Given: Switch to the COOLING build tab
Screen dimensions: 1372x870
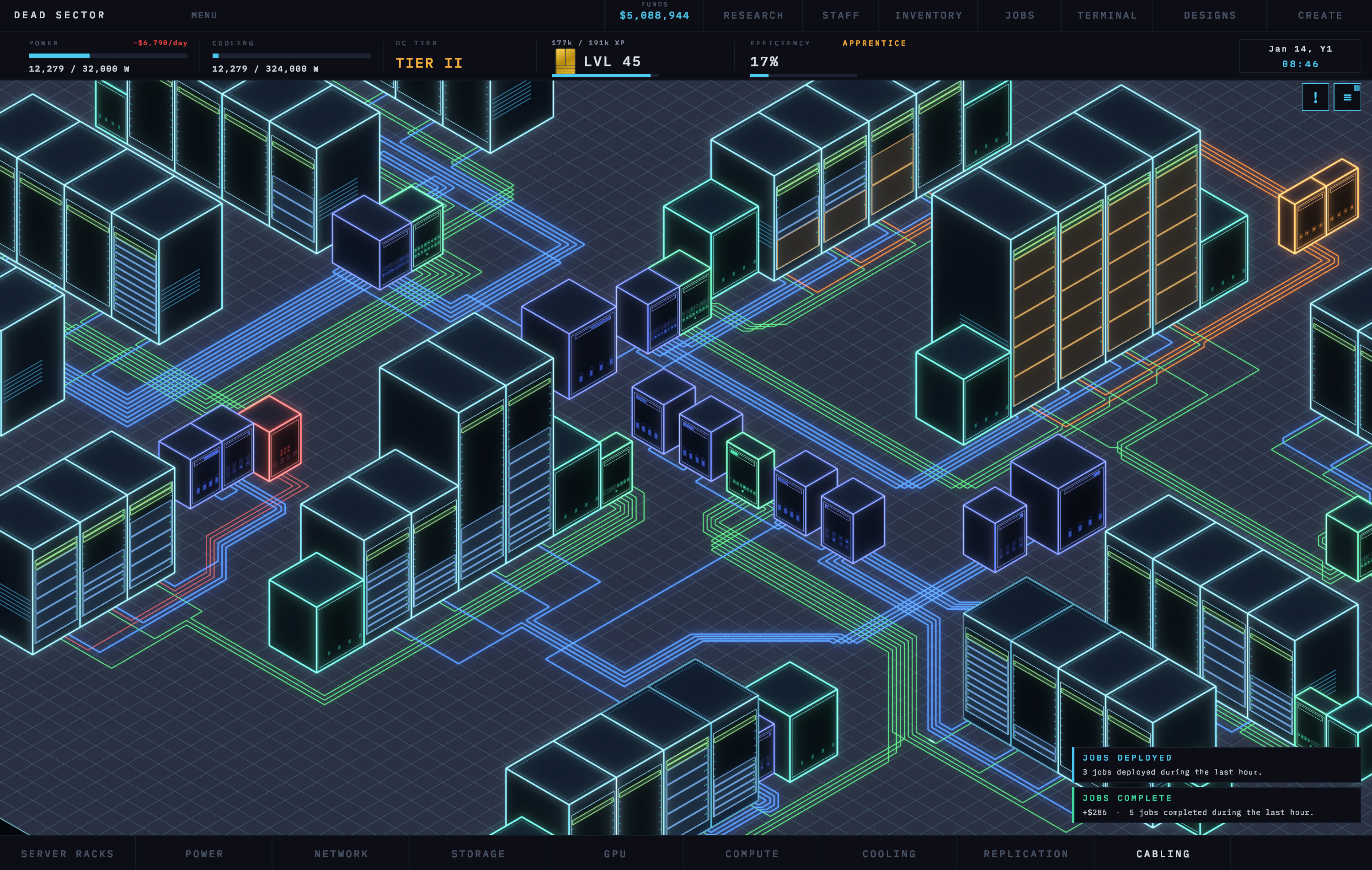Looking at the screenshot, I should 889,854.
